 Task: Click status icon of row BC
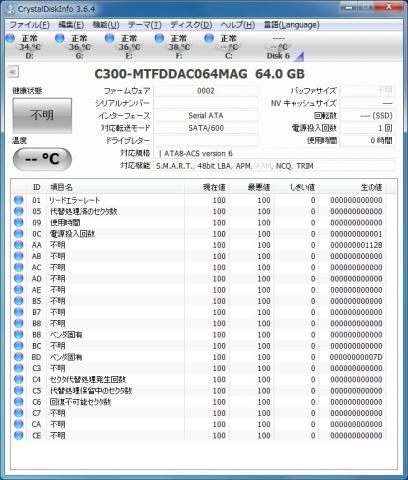19,346
